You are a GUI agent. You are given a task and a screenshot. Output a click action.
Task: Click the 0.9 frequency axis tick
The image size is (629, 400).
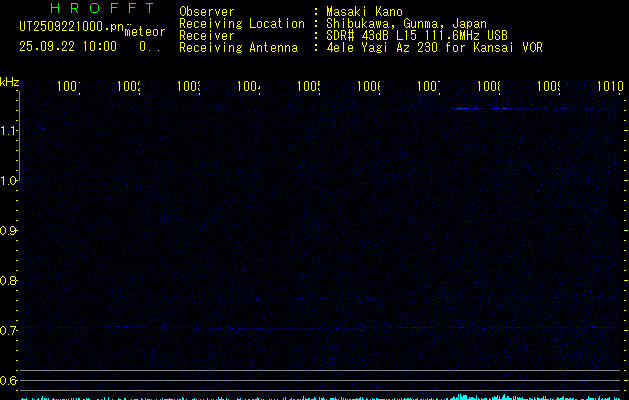(x=9, y=231)
